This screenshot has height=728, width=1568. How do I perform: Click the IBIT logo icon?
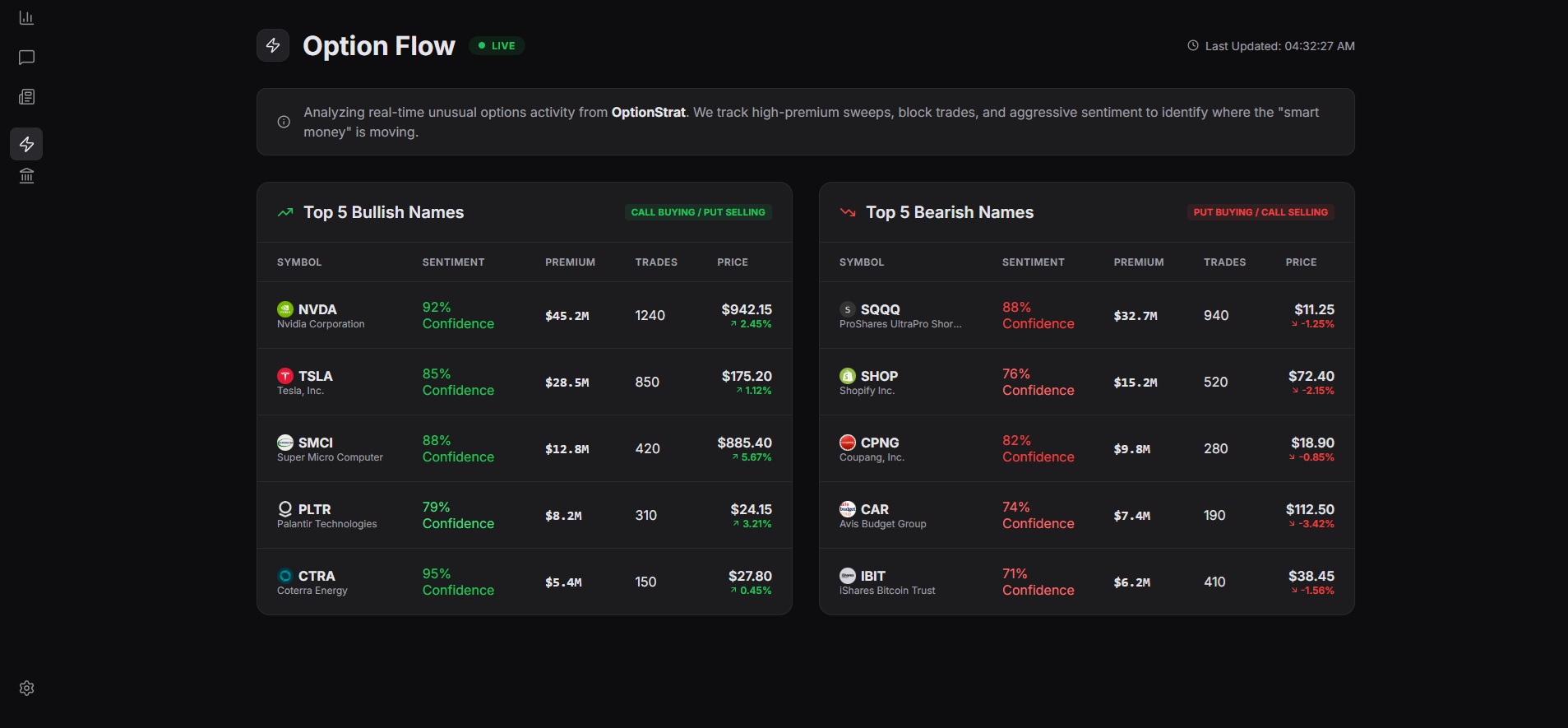click(x=848, y=576)
